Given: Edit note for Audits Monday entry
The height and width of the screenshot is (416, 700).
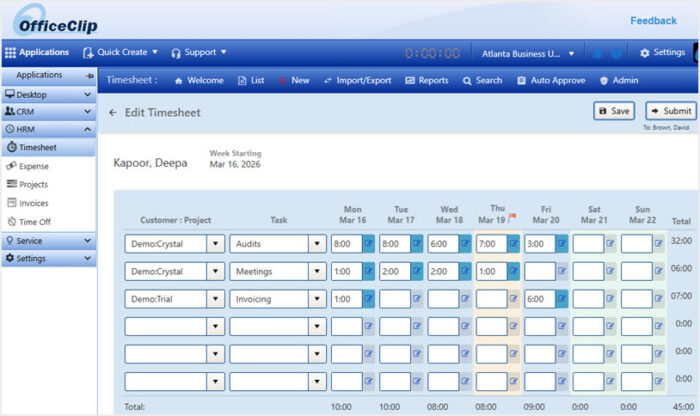Looking at the screenshot, I should point(369,244).
